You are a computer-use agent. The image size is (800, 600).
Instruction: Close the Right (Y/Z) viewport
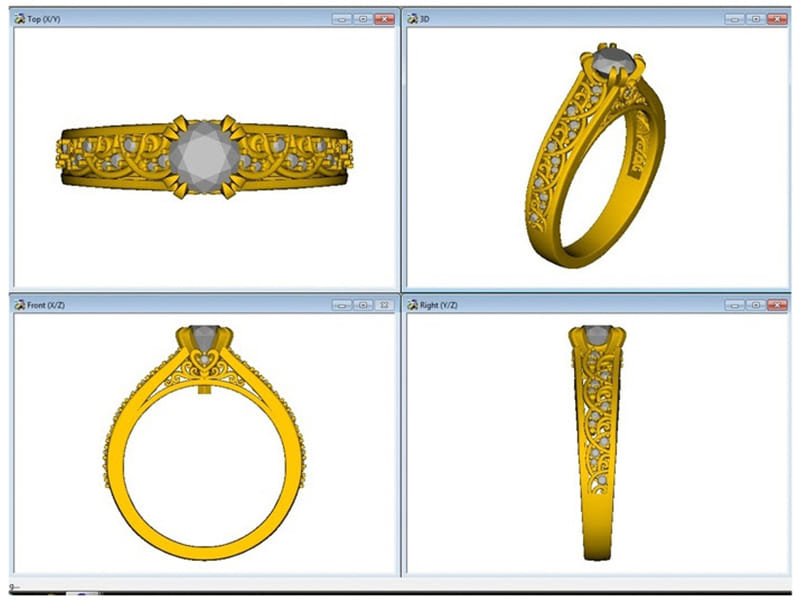point(776,304)
